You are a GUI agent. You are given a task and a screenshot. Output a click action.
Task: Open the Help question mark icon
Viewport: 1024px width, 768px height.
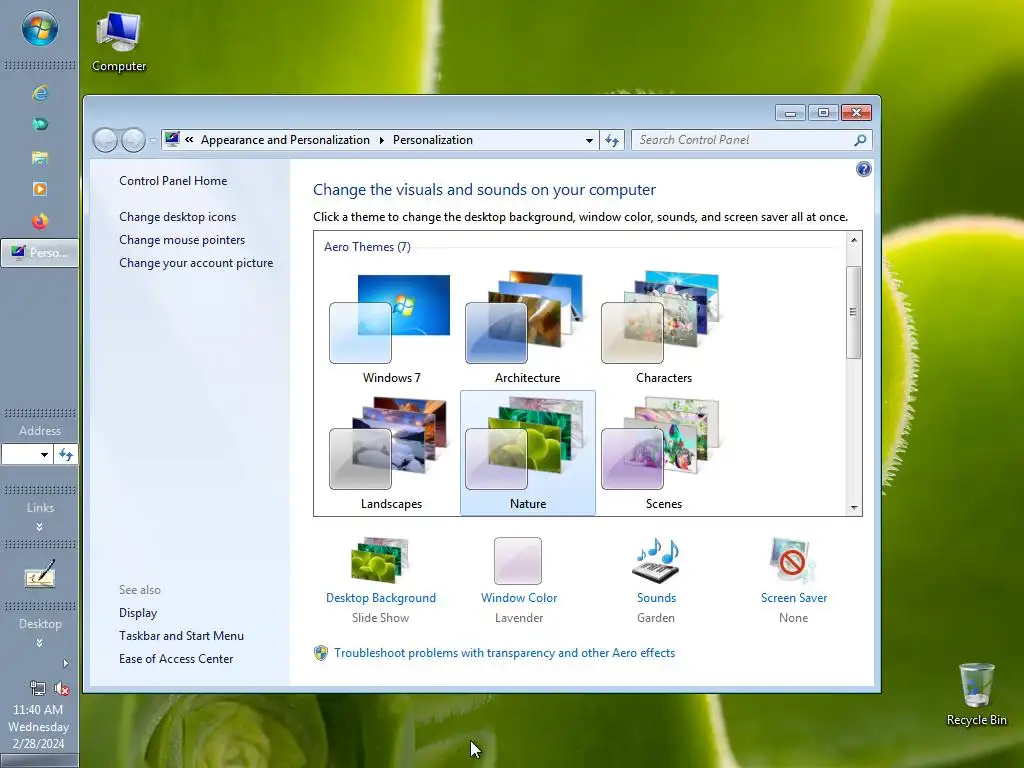coord(863,169)
